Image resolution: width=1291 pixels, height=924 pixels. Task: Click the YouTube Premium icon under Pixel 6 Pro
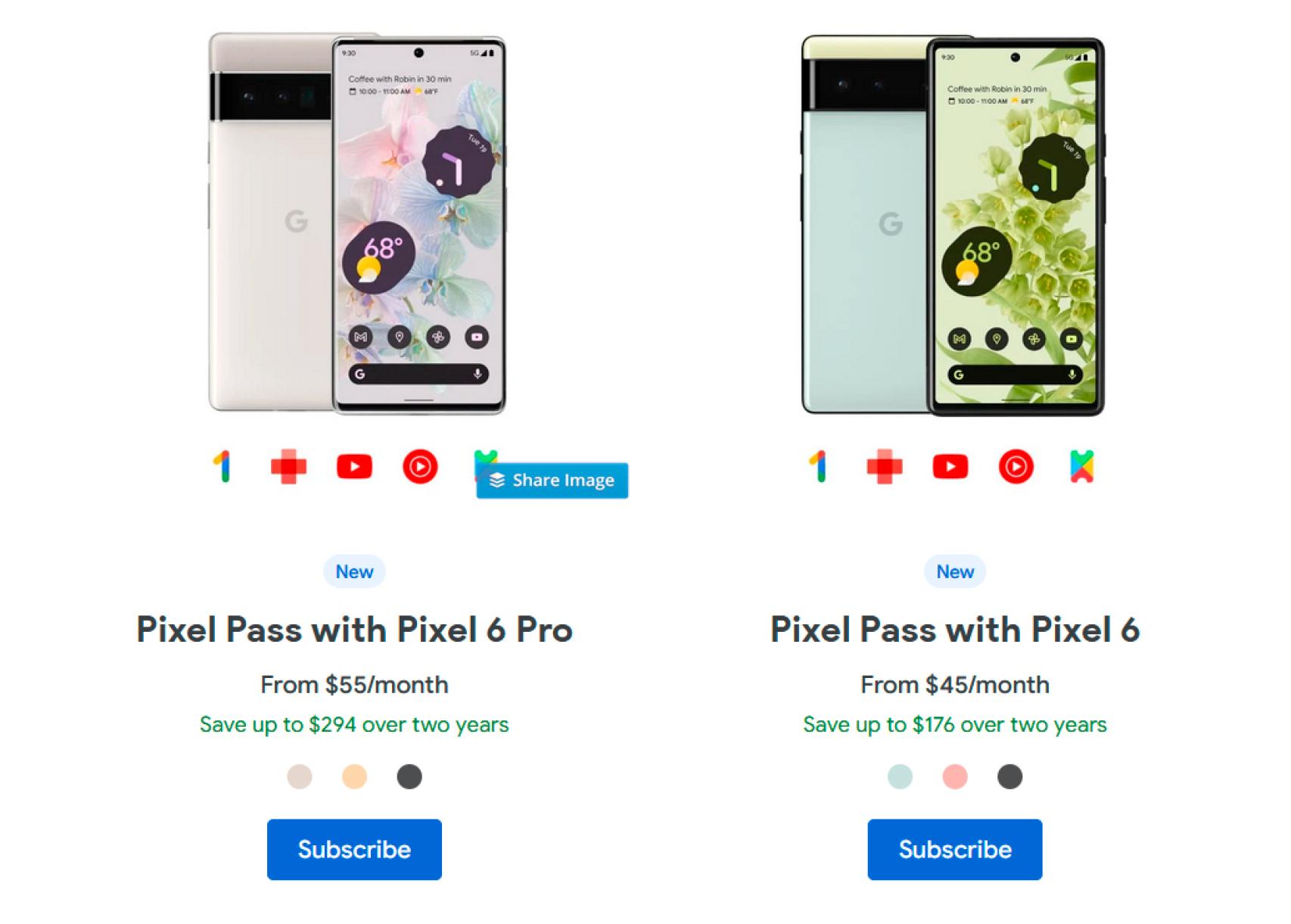[354, 467]
